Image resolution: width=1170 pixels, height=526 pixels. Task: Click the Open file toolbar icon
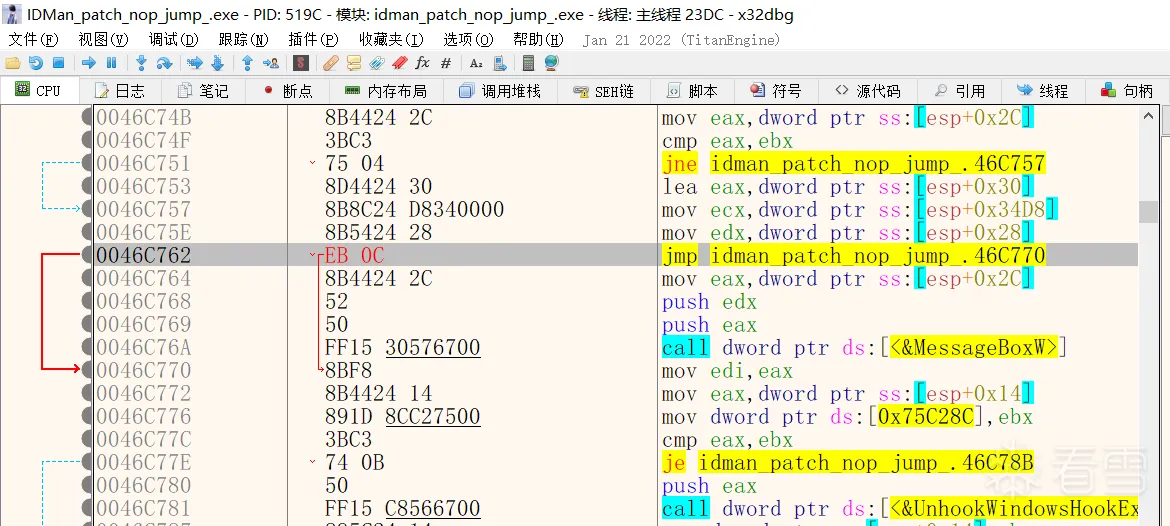point(13,63)
